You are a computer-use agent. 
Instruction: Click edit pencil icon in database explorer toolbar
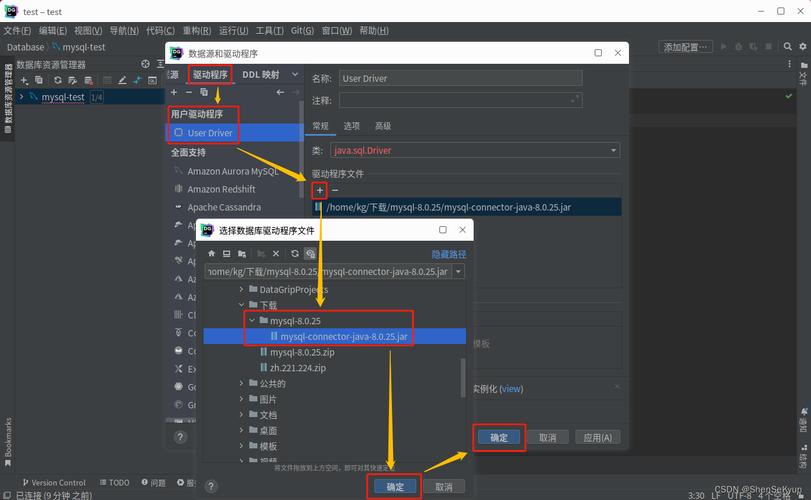click(122, 80)
